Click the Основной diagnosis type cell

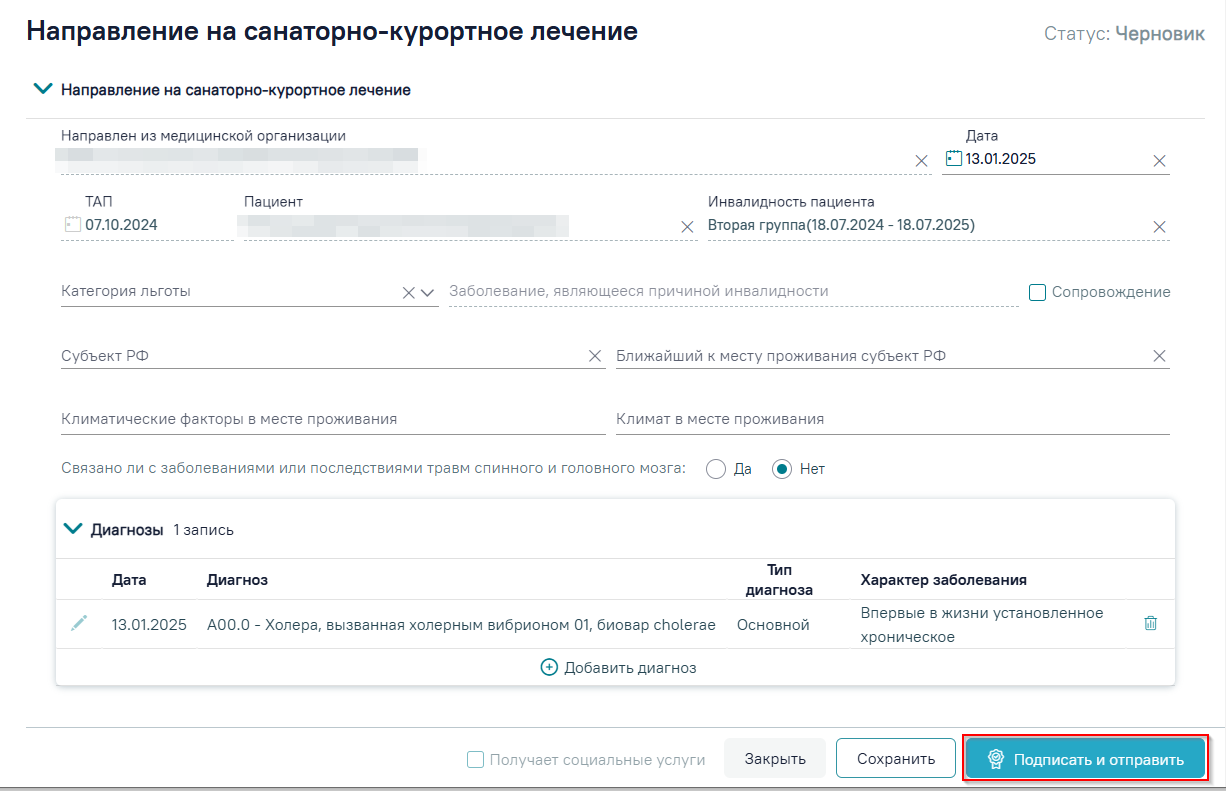pyautogui.click(x=773, y=625)
